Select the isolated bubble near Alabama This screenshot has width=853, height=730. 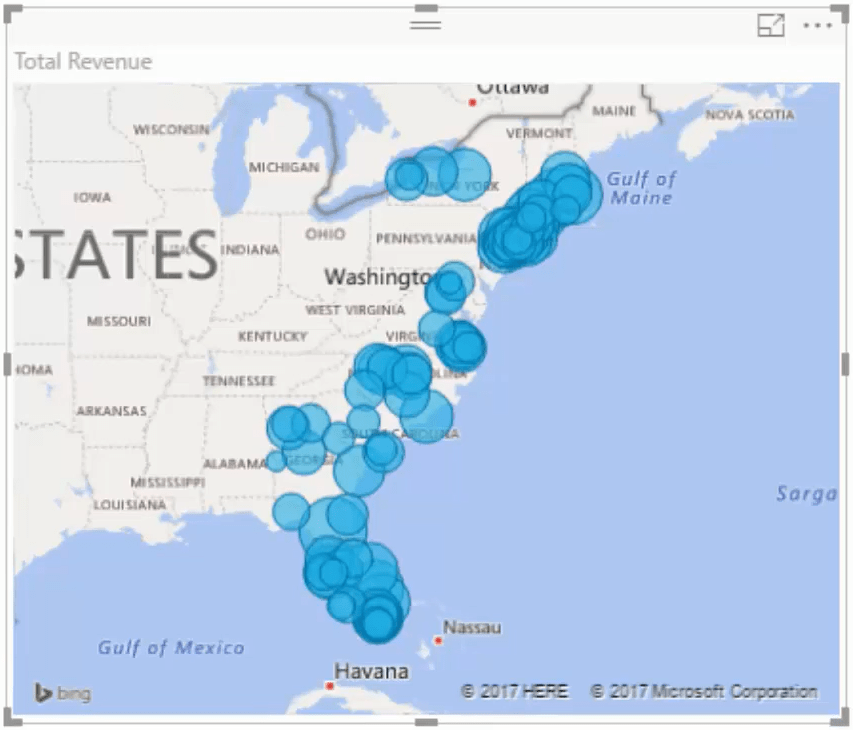pos(276,461)
